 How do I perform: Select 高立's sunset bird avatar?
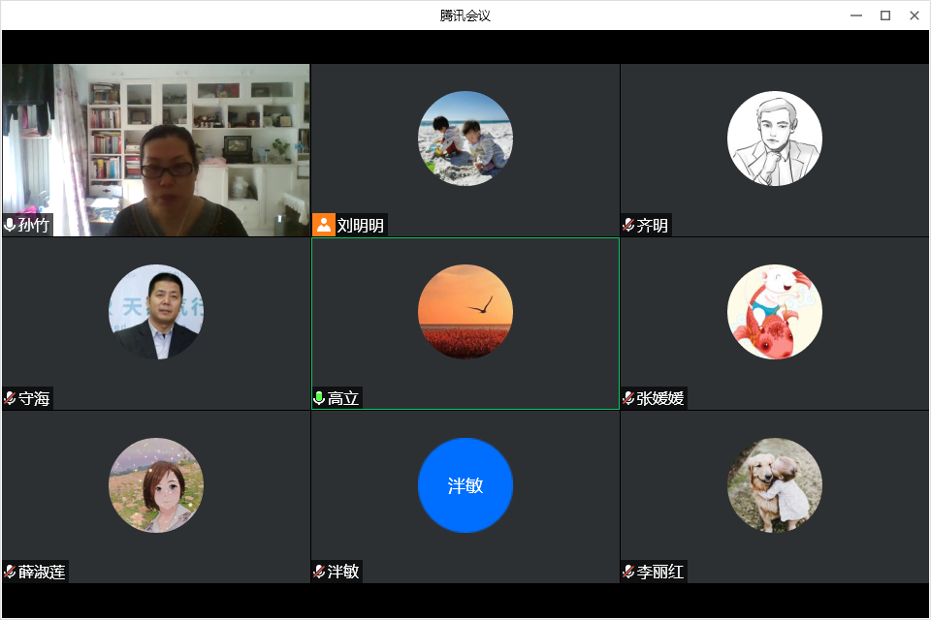coord(465,312)
